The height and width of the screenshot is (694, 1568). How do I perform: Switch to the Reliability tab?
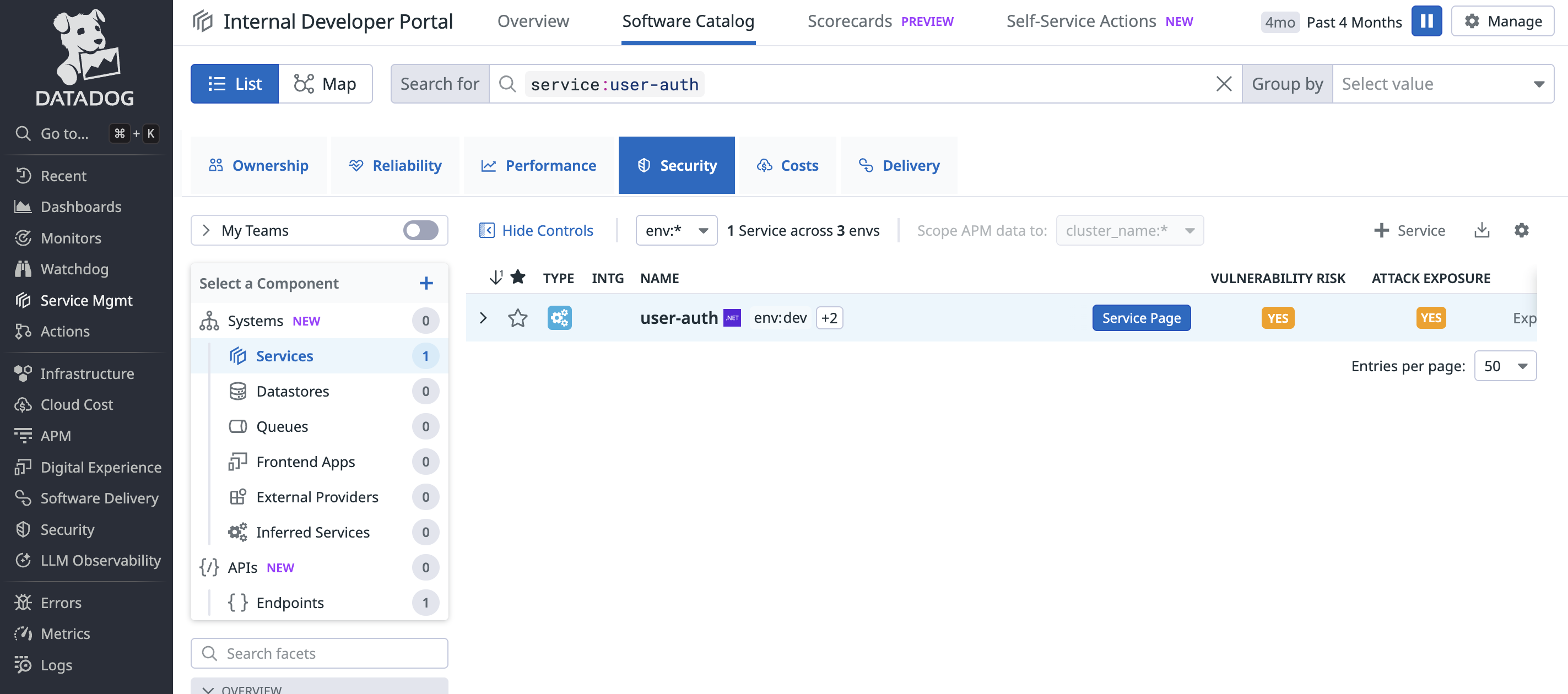(x=395, y=166)
